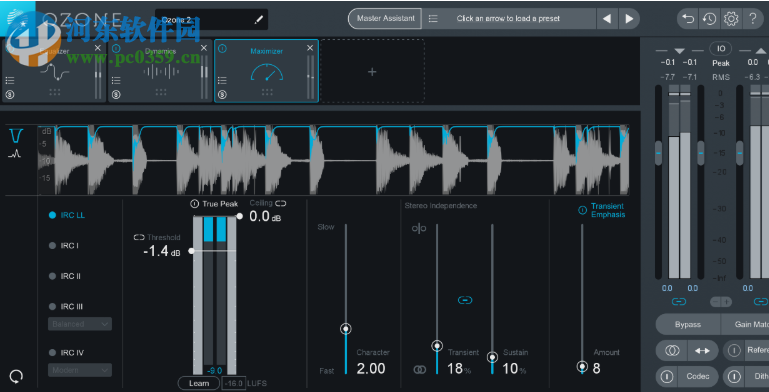769x392 pixels.
Task: Toggle Transient Emphasis power button
Action: 582,210
